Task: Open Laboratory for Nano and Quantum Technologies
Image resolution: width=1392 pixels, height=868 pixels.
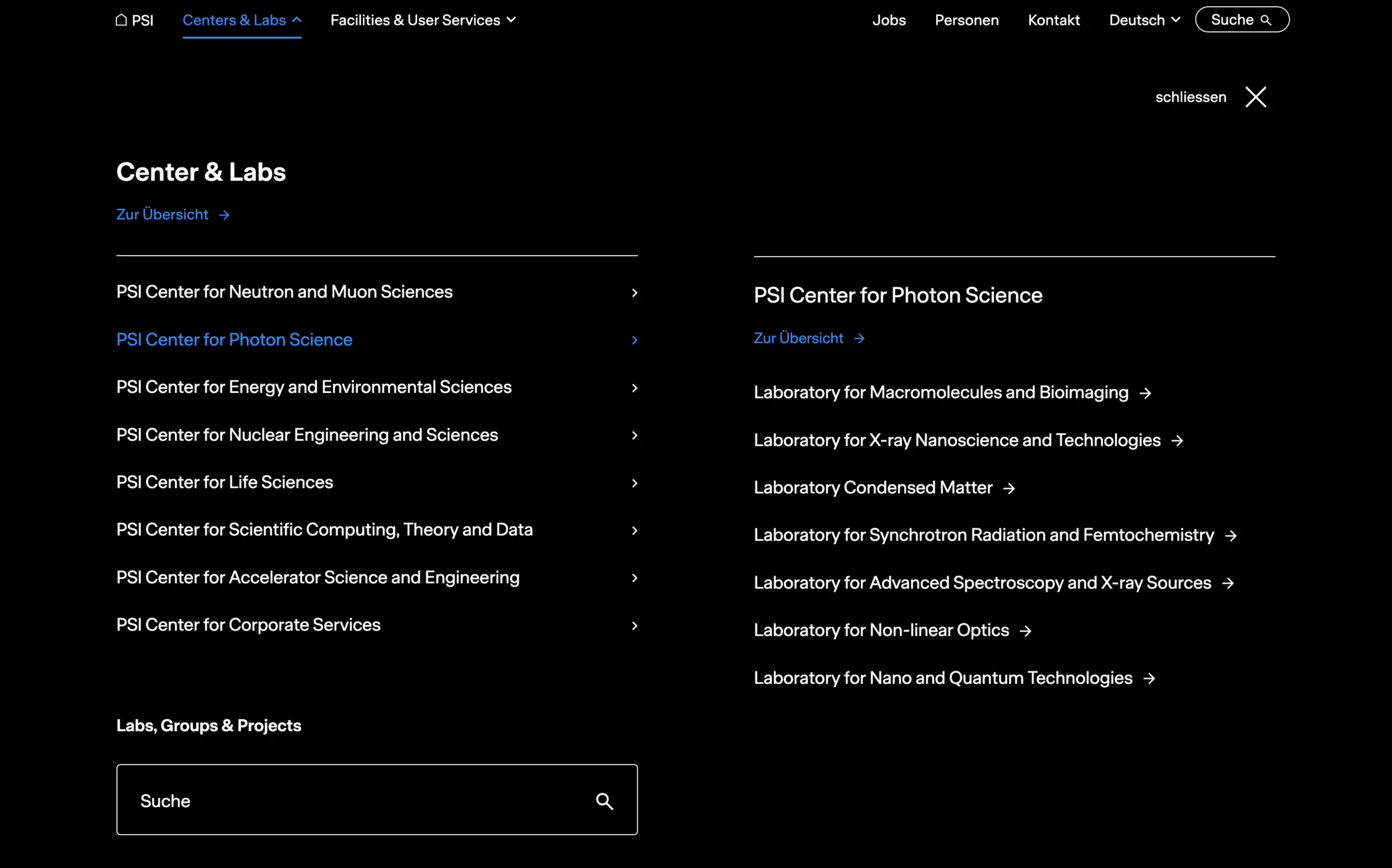Action: click(x=942, y=678)
